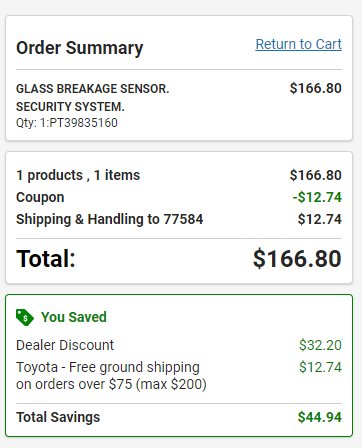The height and width of the screenshot is (448, 362).
Task: Click the $44.94 total savings amount
Action: point(320,417)
